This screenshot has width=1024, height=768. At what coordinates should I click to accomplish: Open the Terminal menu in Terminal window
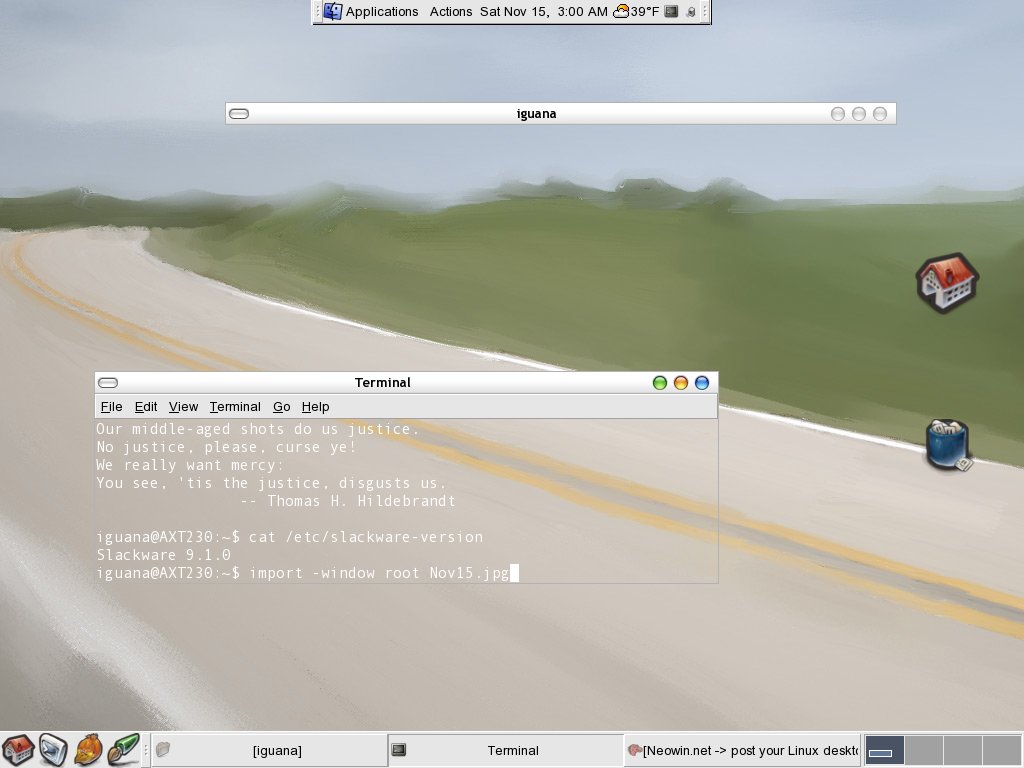coord(235,407)
